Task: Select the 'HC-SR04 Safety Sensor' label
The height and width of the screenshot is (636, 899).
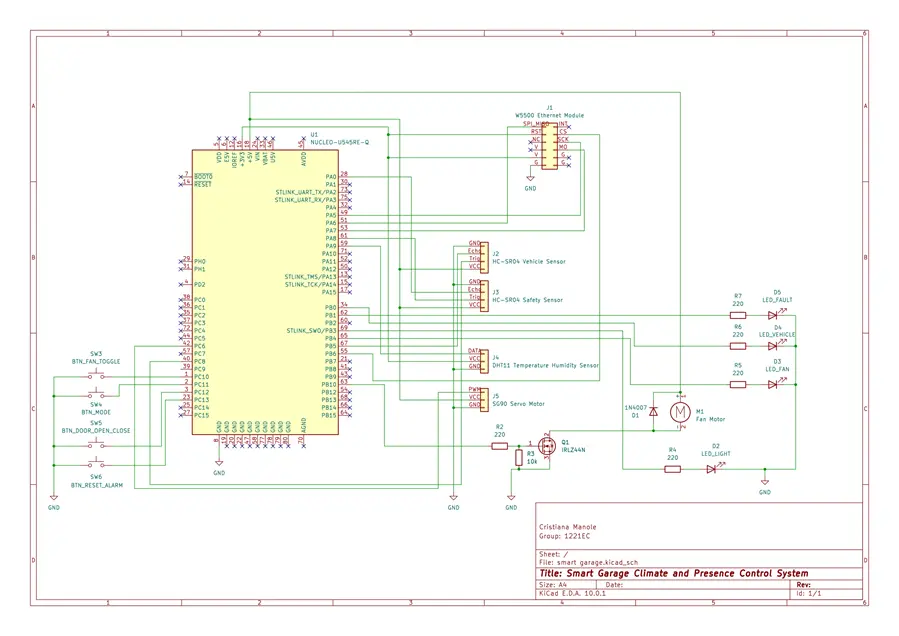Action: 527,300
